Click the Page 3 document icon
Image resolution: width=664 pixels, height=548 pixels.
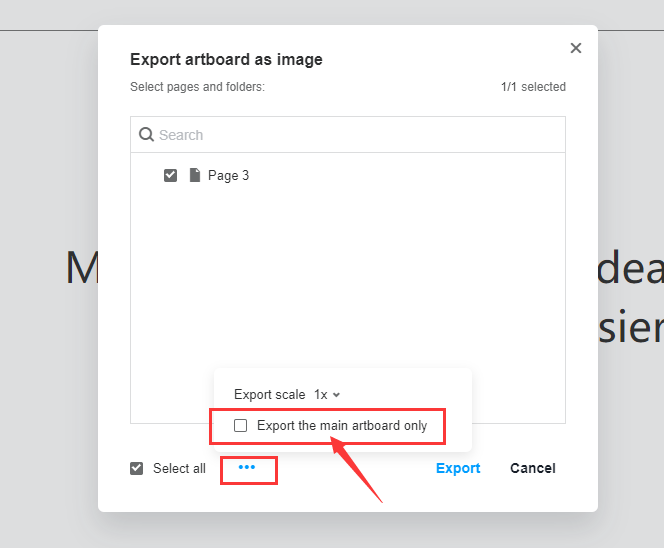[195, 175]
